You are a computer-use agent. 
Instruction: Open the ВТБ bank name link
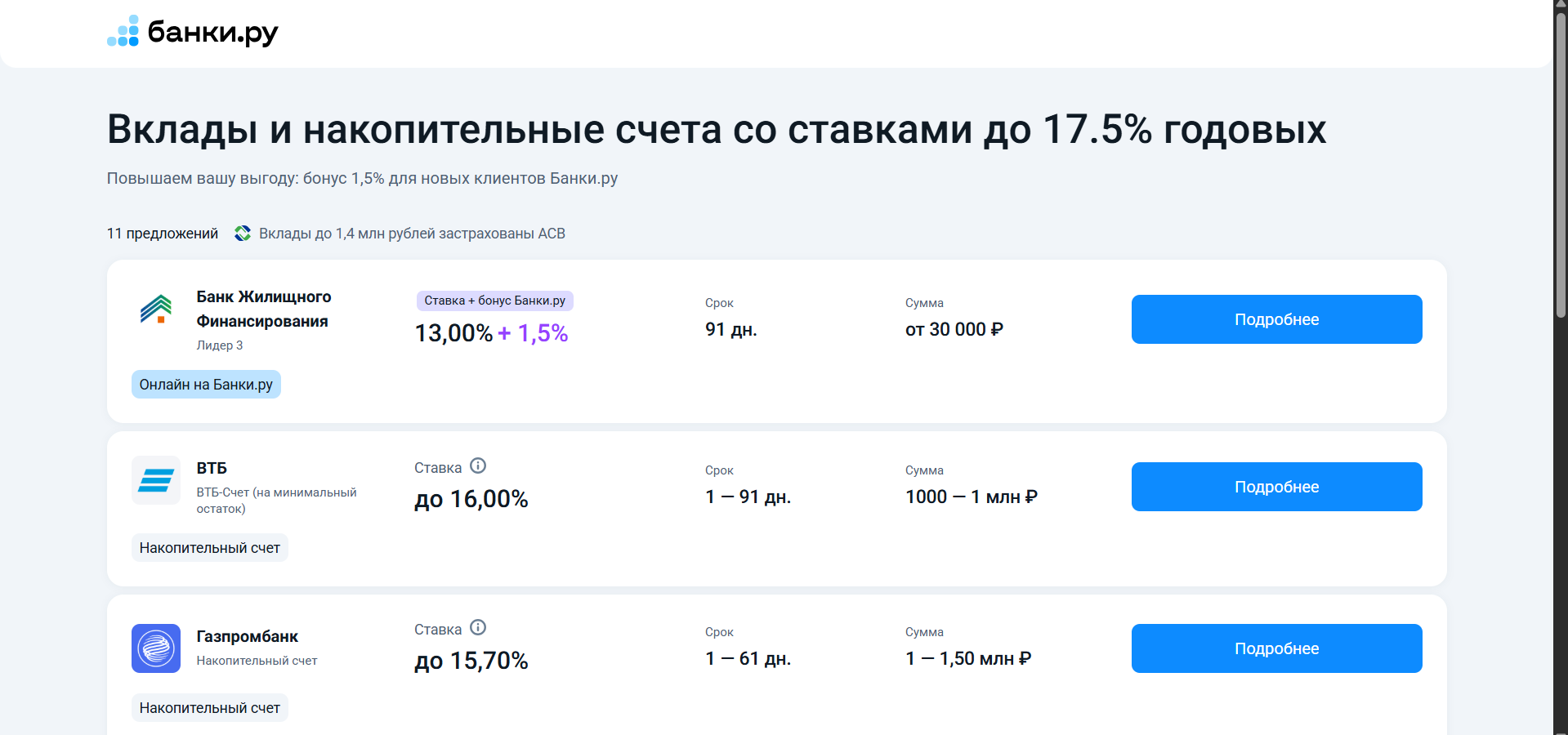click(212, 468)
